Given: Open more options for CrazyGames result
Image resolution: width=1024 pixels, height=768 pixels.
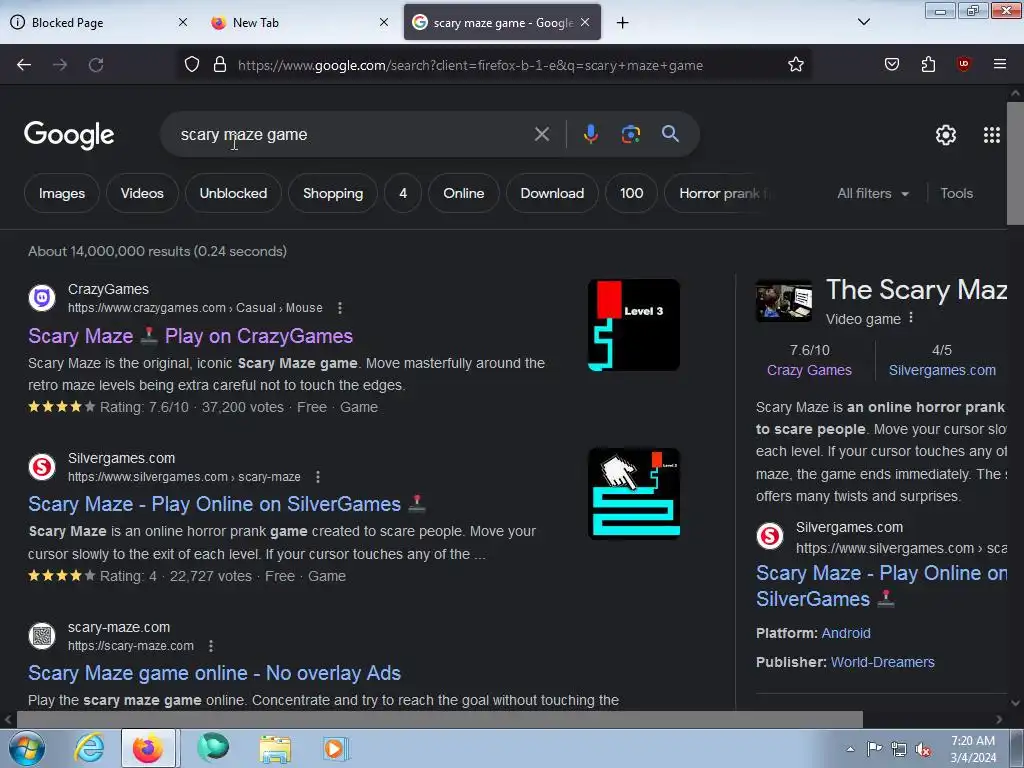Looking at the screenshot, I should [340, 308].
